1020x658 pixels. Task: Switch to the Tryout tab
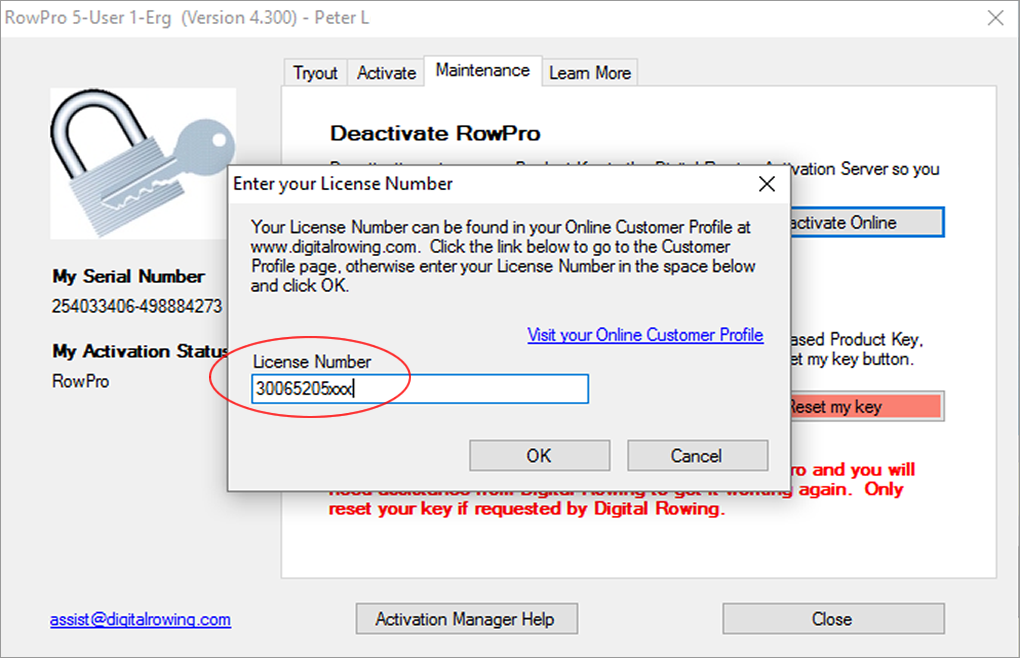[x=315, y=73]
